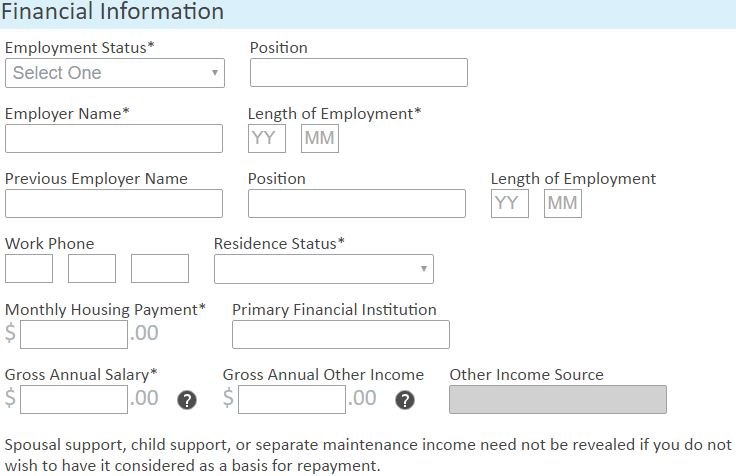Click the disabled Other Income Source field
The width and height of the screenshot is (736, 476).
pyautogui.click(x=558, y=399)
